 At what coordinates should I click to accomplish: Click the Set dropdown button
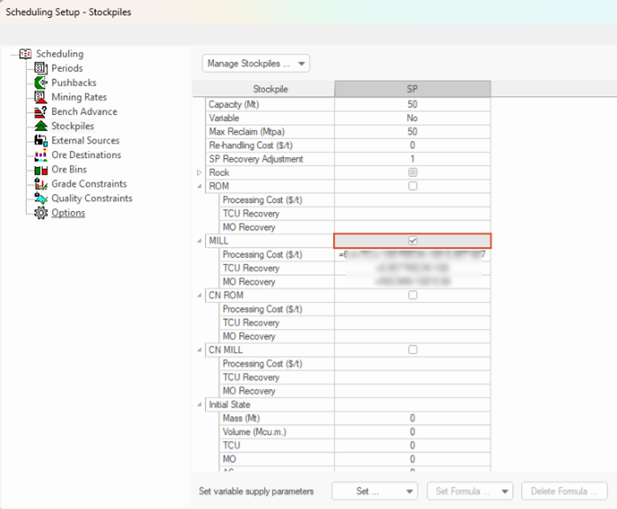pos(387,491)
